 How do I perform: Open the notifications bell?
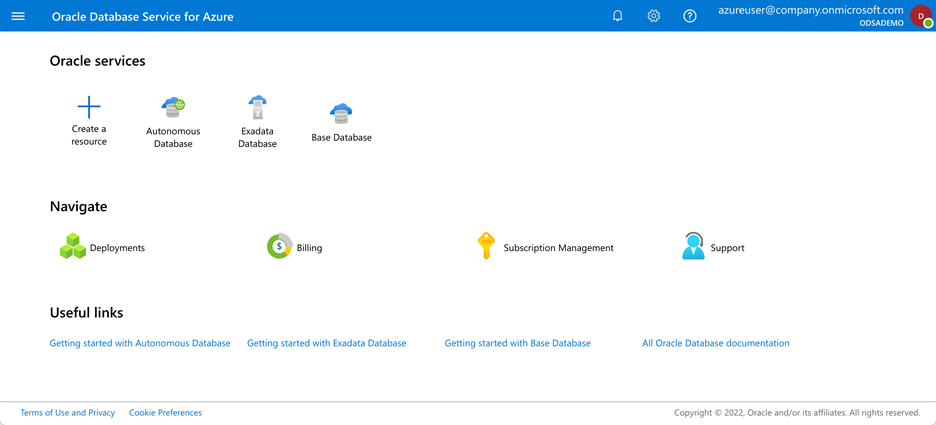coord(618,16)
